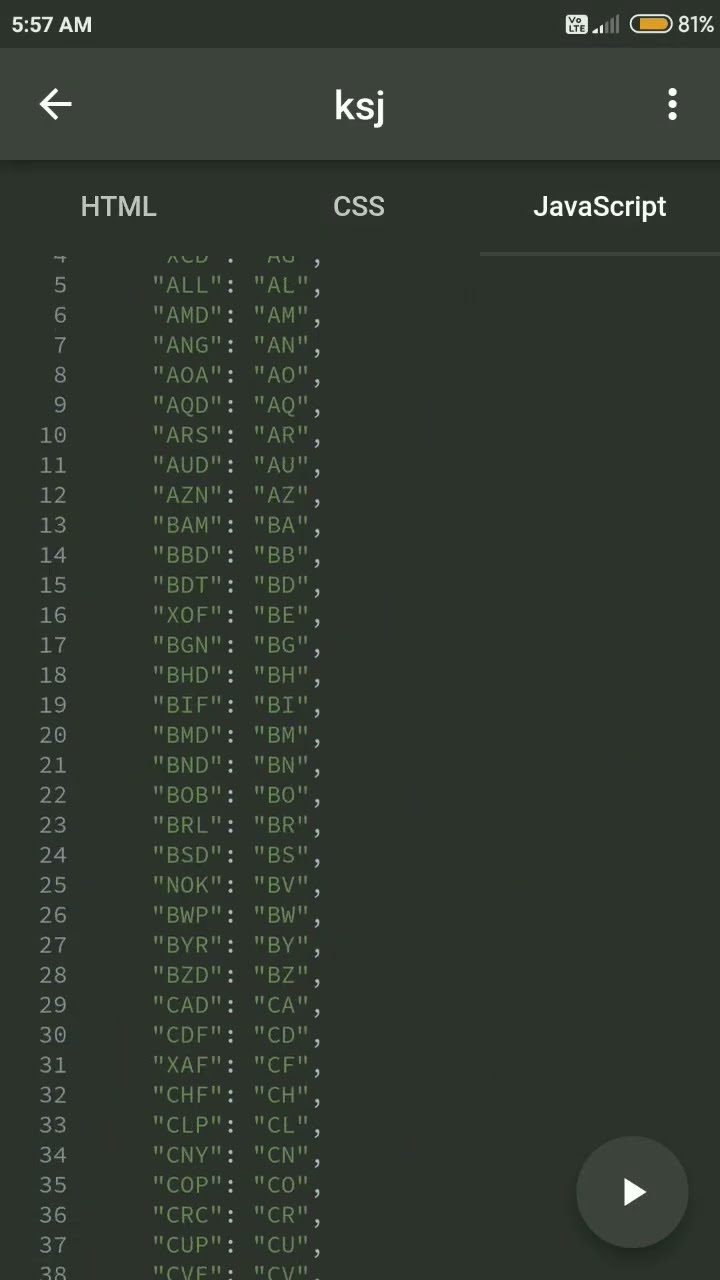Click the "XOF" key text
Image resolution: width=720 pixels, height=1280 pixels.
click(x=187, y=615)
